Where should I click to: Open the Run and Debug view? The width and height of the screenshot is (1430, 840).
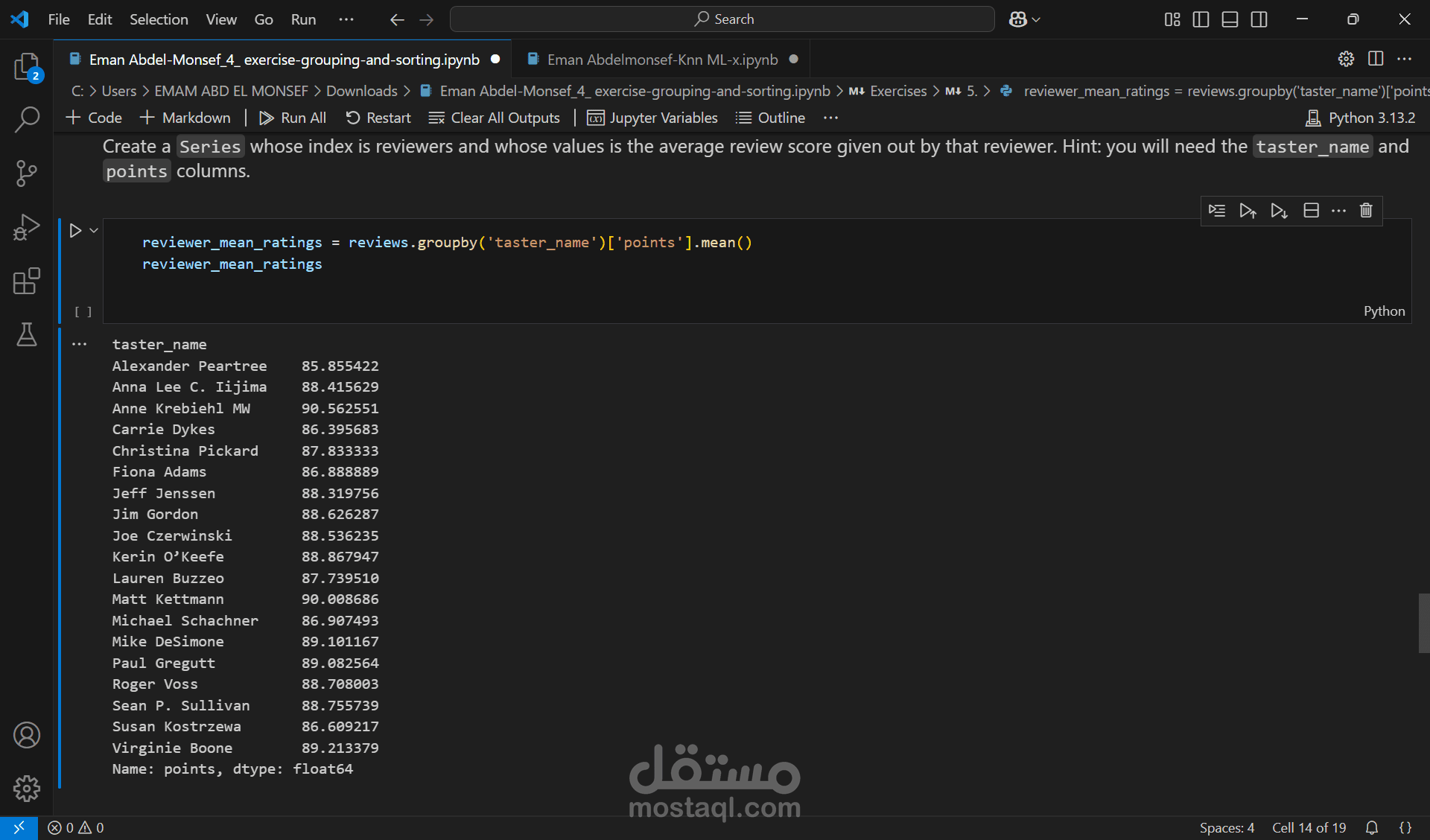coord(27,227)
